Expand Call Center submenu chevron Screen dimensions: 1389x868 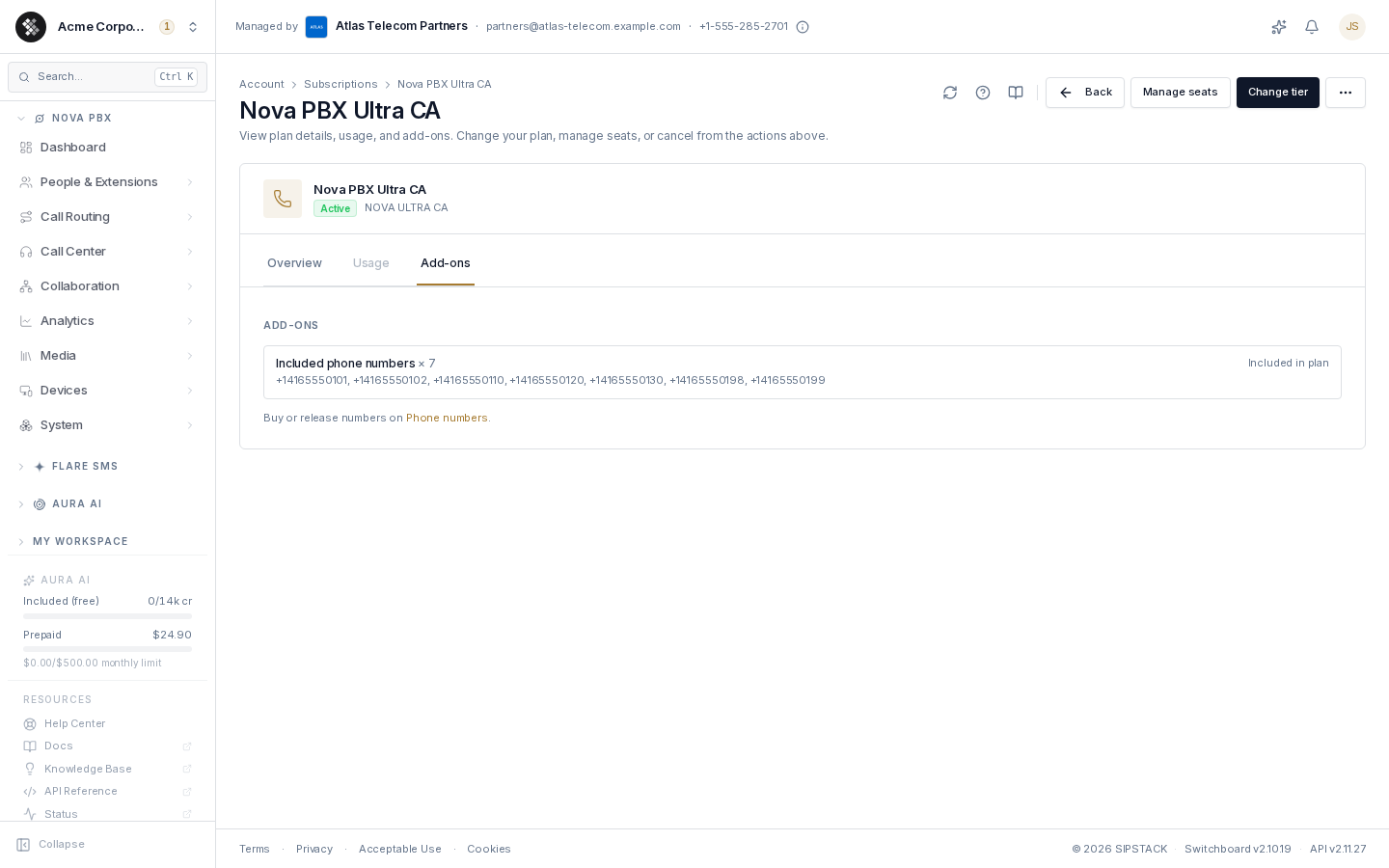[190, 252]
